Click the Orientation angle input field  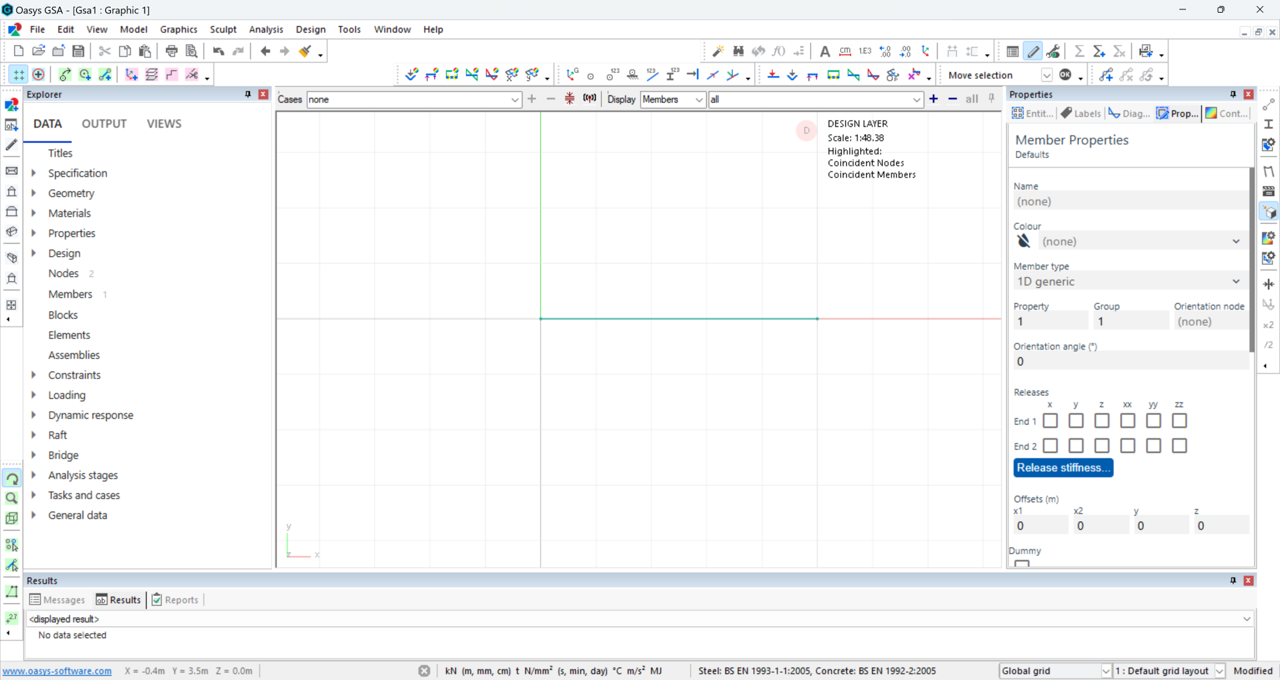click(1128, 362)
